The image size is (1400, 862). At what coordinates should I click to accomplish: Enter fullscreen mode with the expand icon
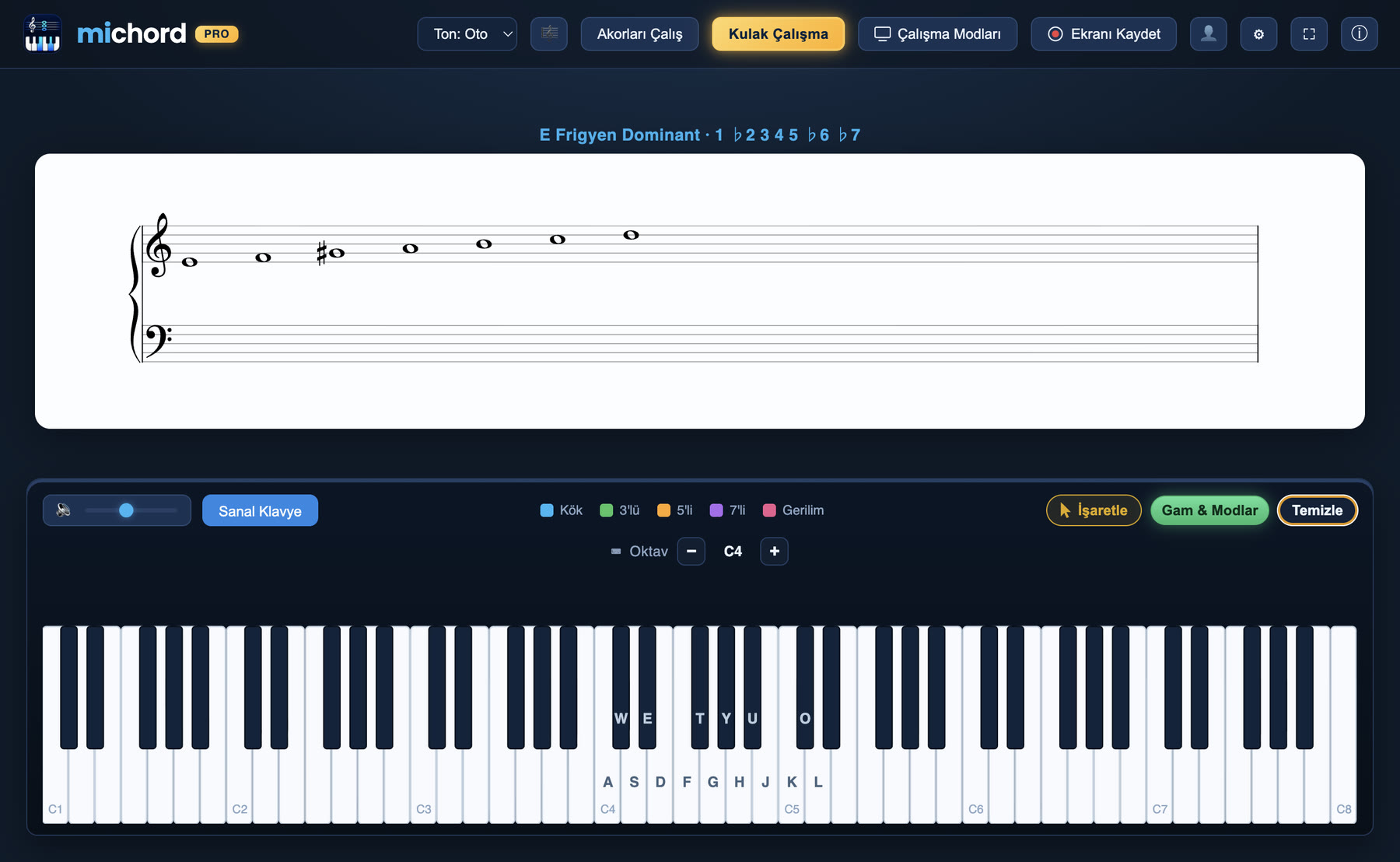[1309, 33]
